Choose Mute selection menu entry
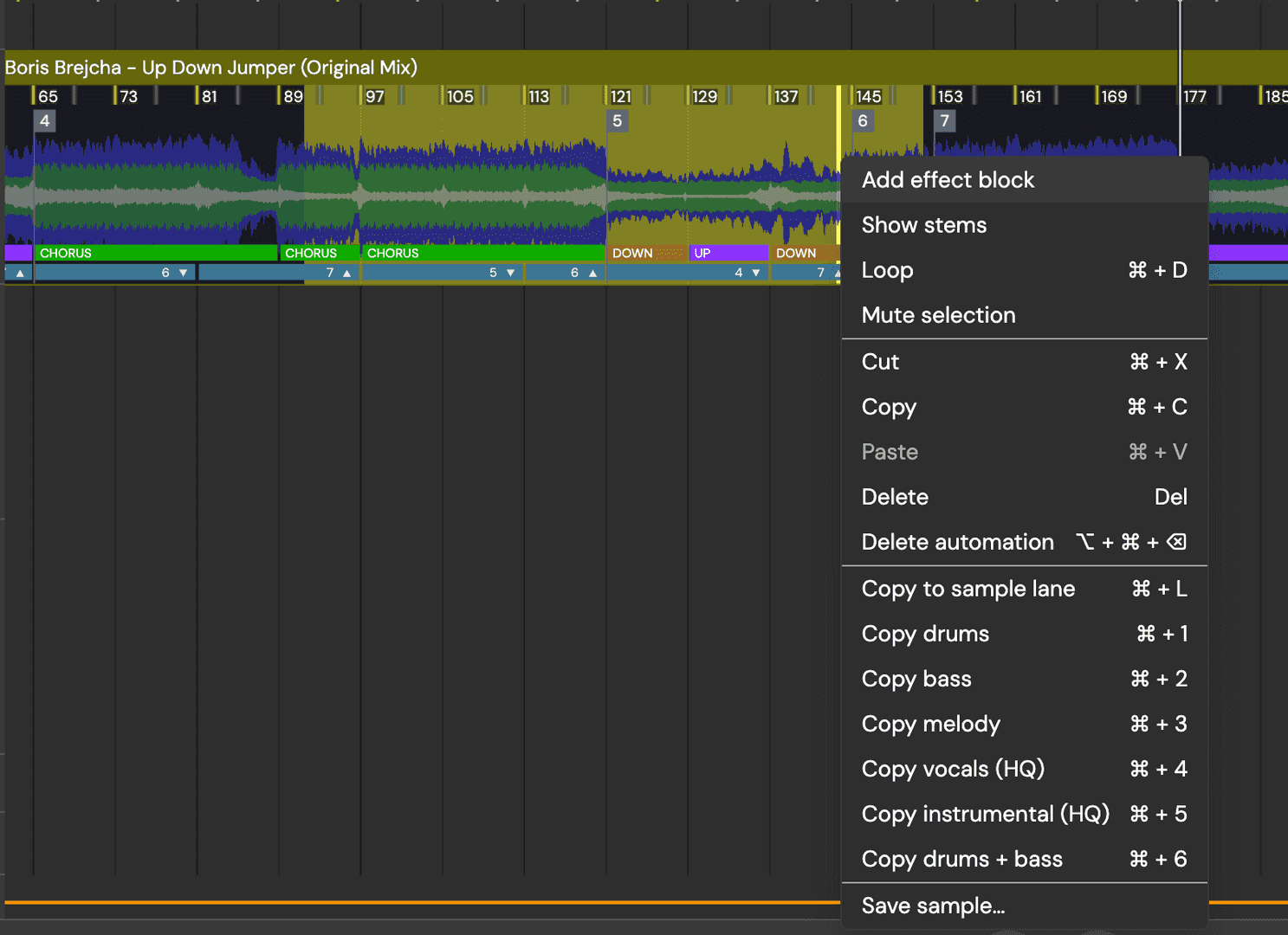 (x=1024, y=315)
